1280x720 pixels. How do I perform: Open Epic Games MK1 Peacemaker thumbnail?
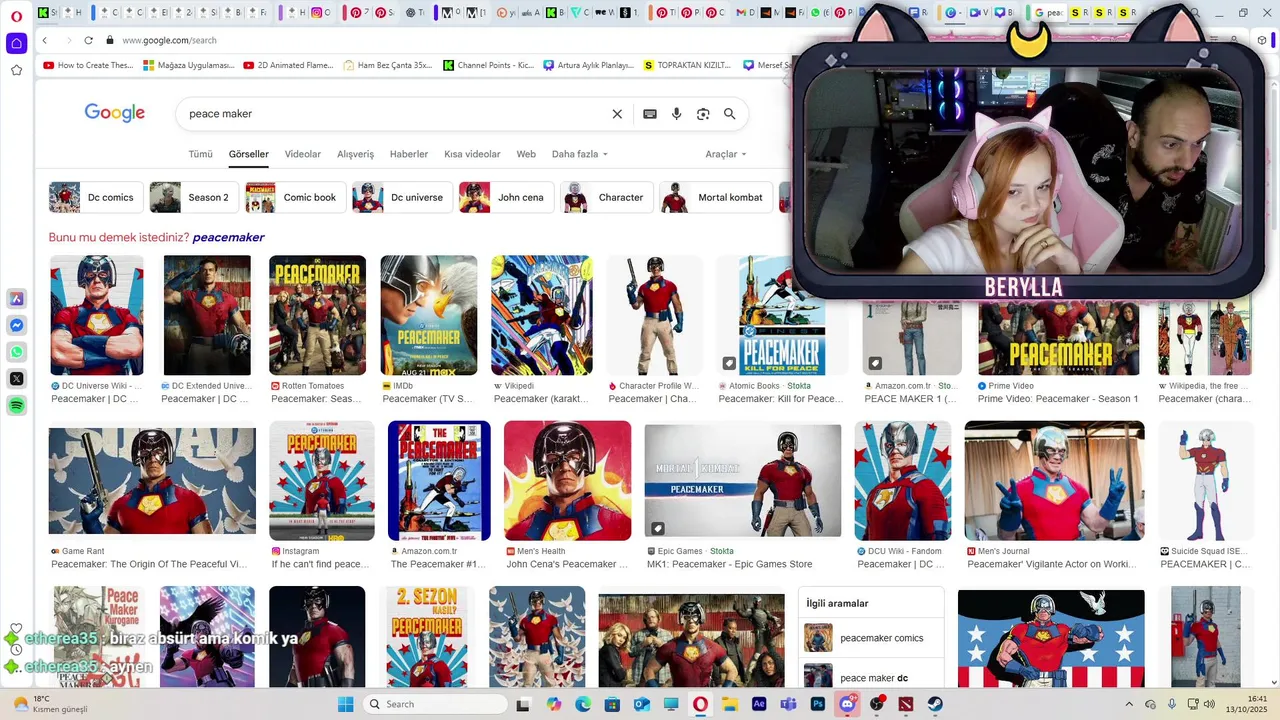coord(743,481)
